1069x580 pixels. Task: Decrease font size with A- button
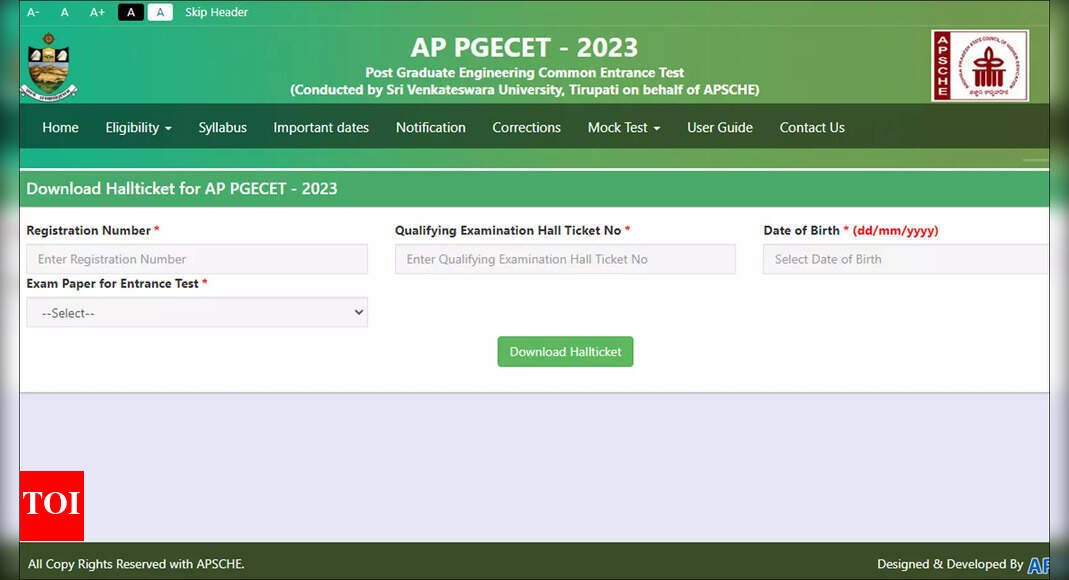click(33, 12)
